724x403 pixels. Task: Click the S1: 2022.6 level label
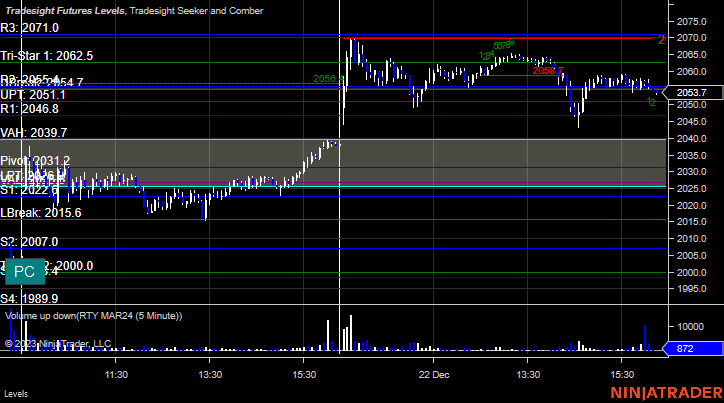pos(30,190)
